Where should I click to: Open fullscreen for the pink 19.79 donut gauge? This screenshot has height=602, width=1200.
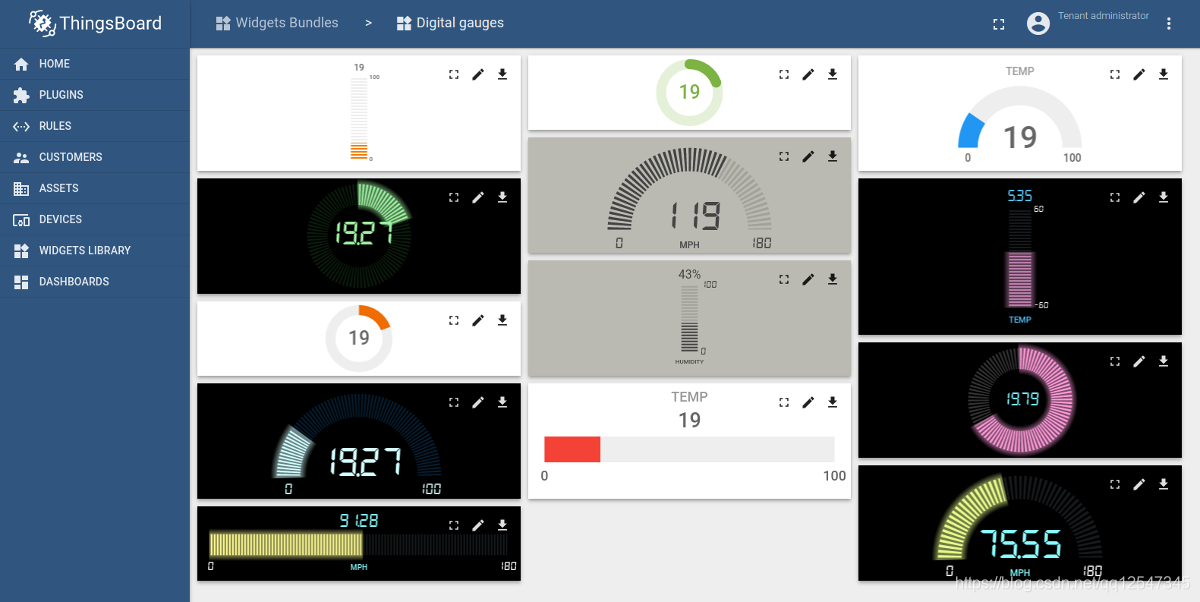(x=1114, y=361)
